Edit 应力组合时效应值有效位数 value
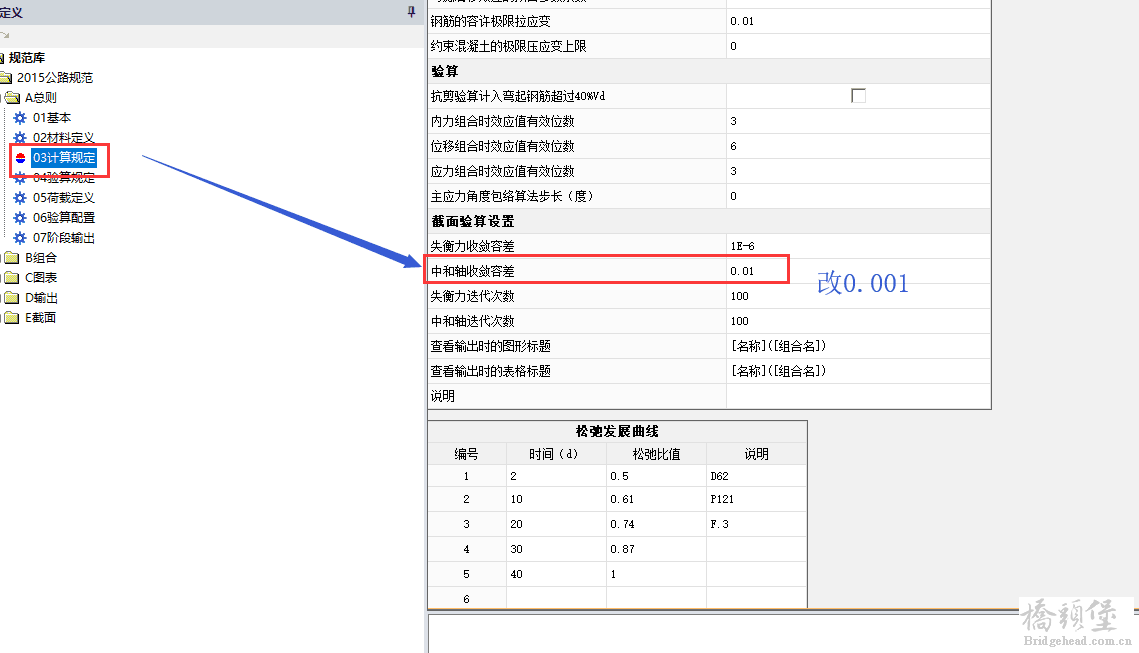 point(859,171)
